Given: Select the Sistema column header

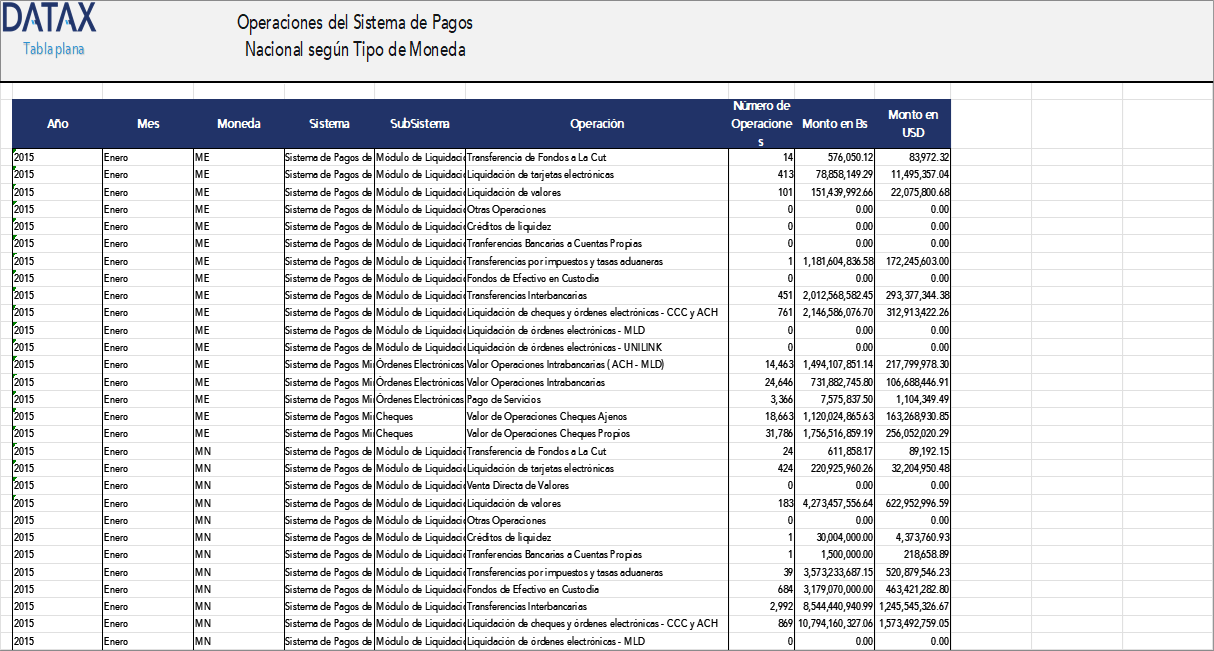Looking at the screenshot, I should pos(328,123).
